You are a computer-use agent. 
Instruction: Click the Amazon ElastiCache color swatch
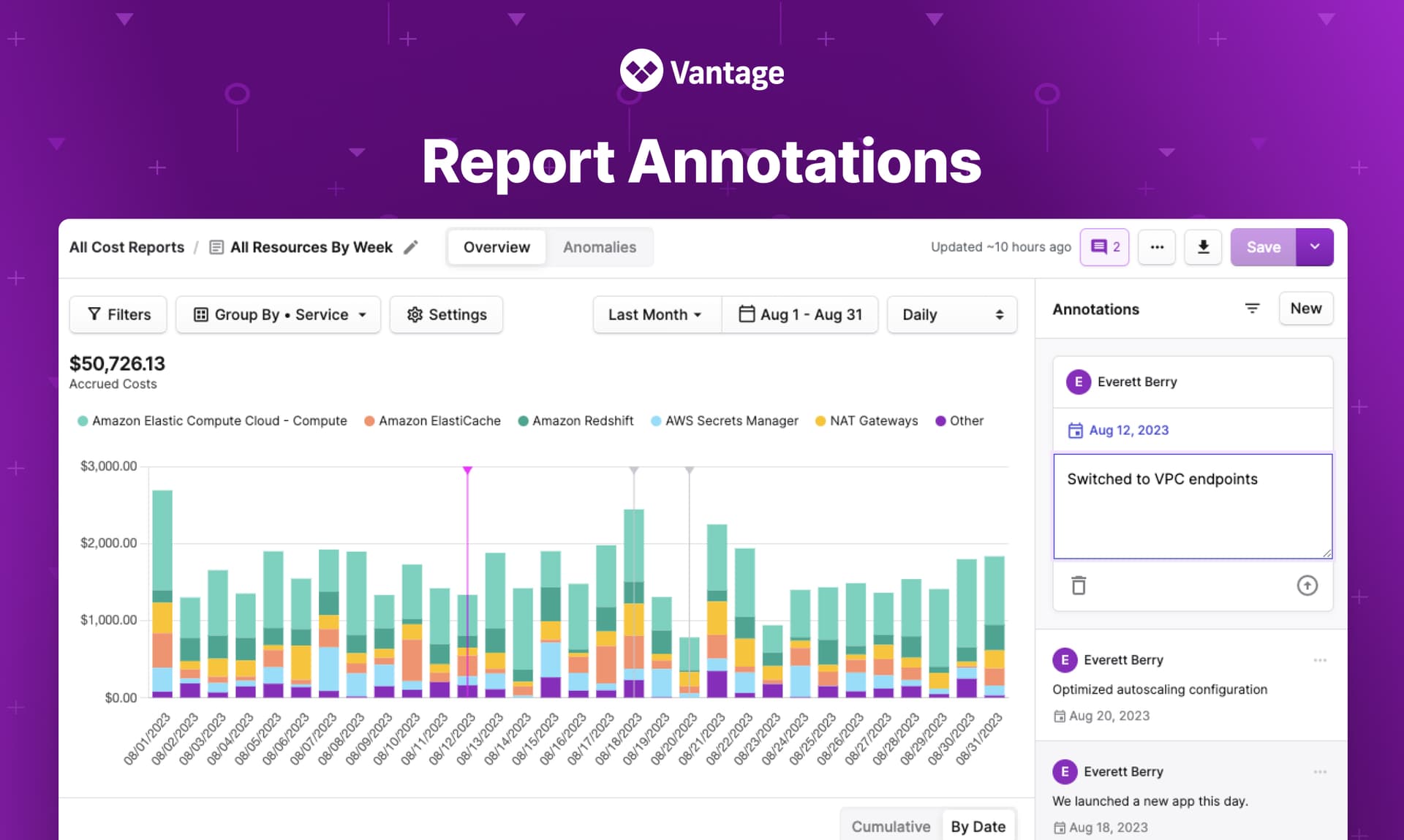369,420
